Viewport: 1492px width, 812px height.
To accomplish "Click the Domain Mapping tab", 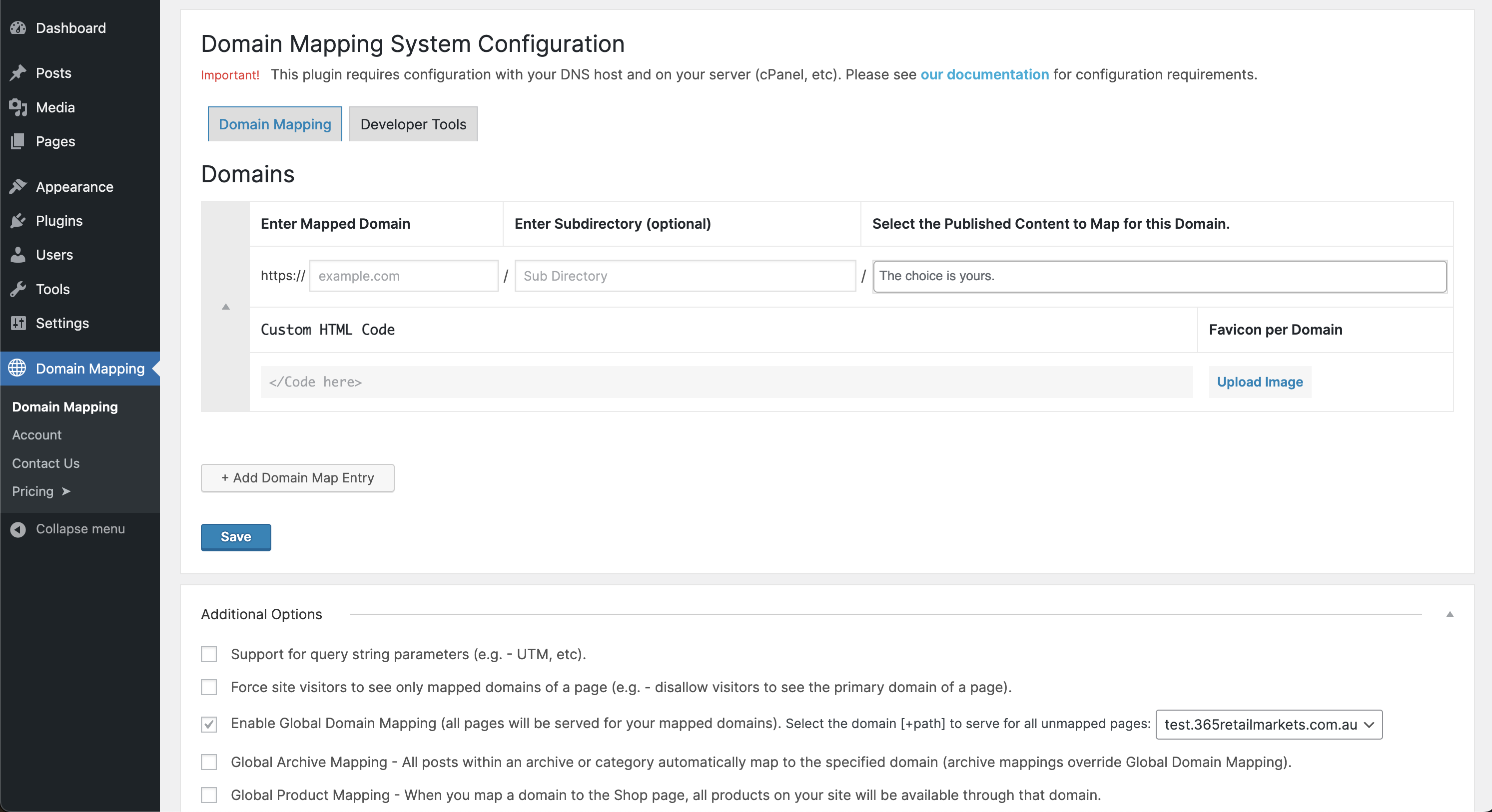I will coord(275,123).
